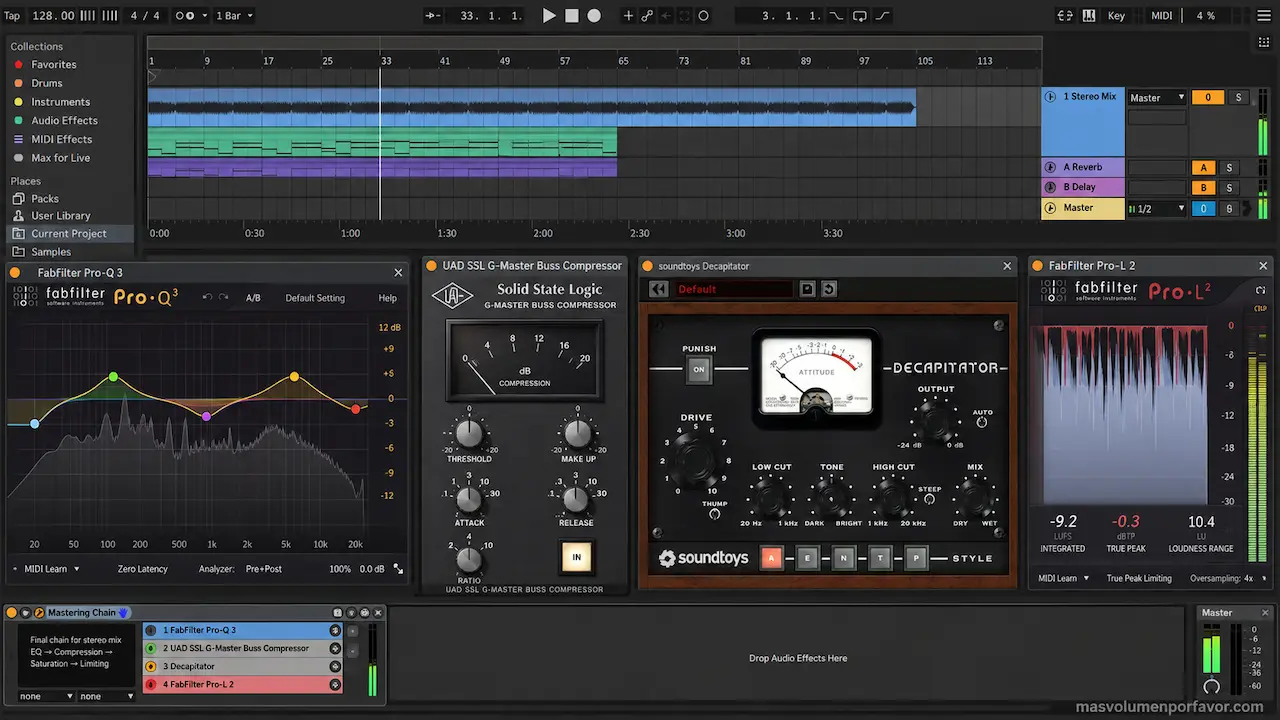Click the Tap tempo button
This screenshot has height=720, width=1280.
tap(12, 16)
